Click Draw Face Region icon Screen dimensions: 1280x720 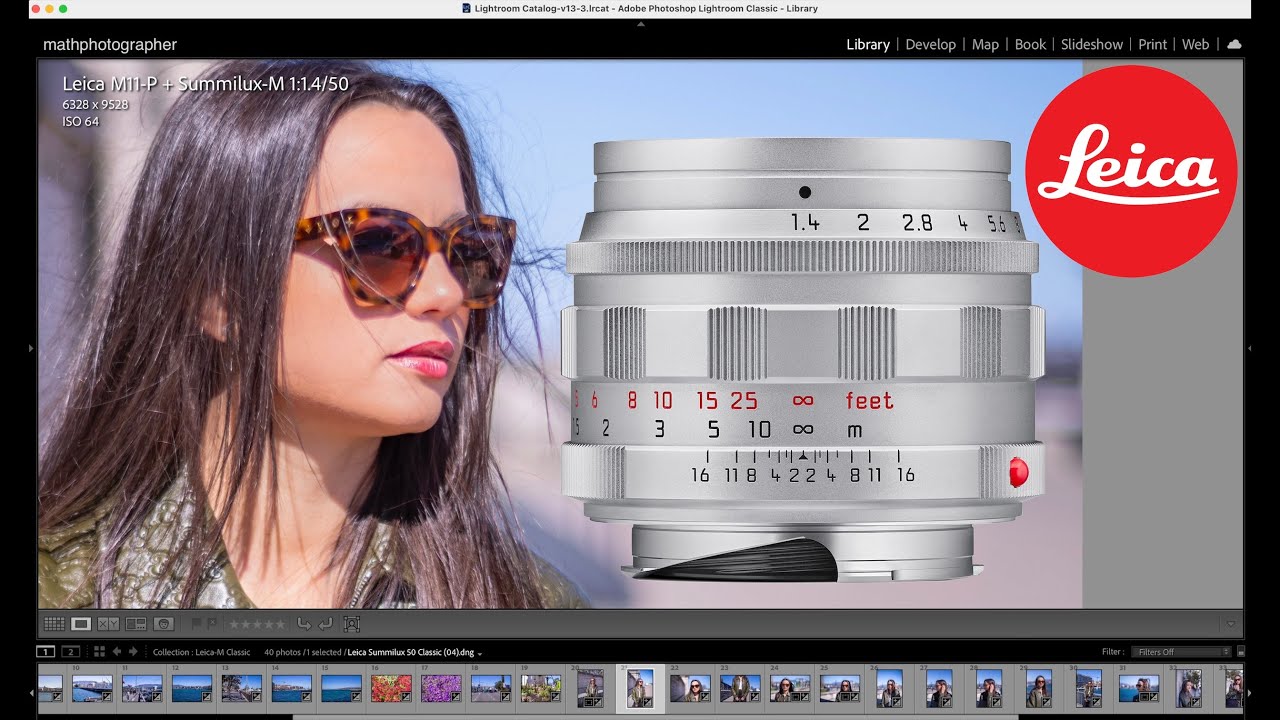(351, 624)
